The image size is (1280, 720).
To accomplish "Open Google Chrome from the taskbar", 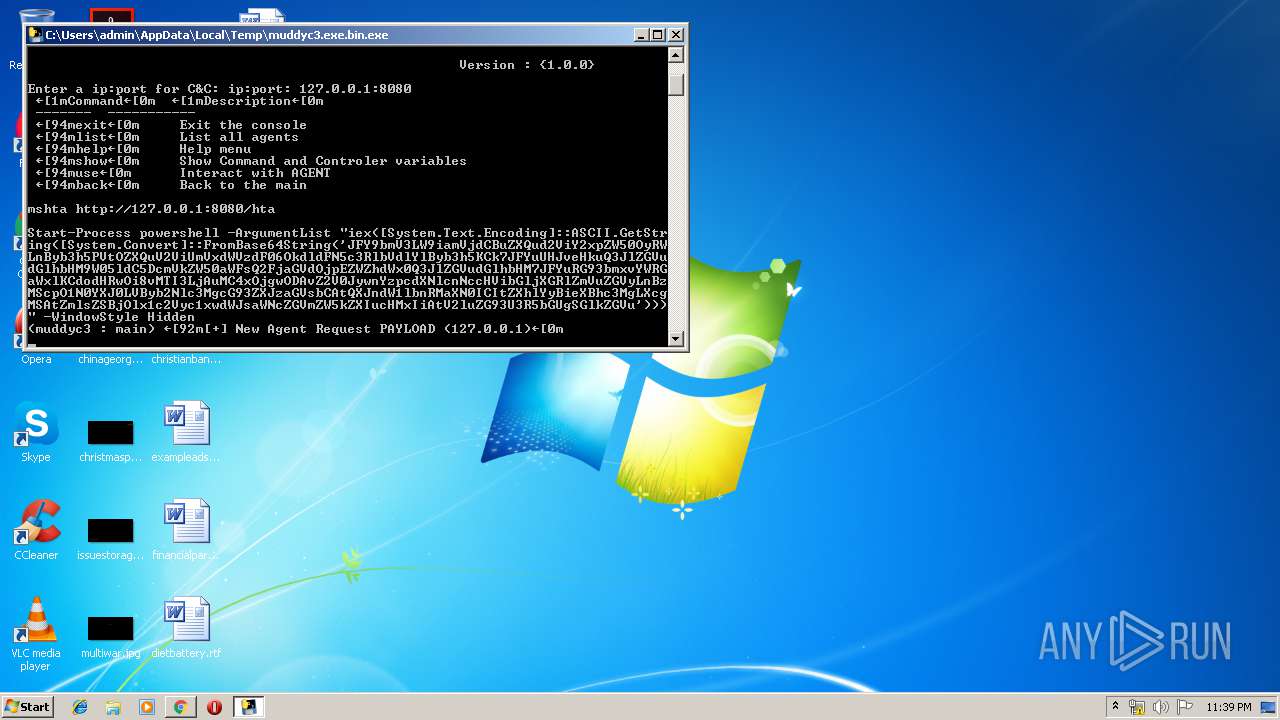I will point(180,707).
